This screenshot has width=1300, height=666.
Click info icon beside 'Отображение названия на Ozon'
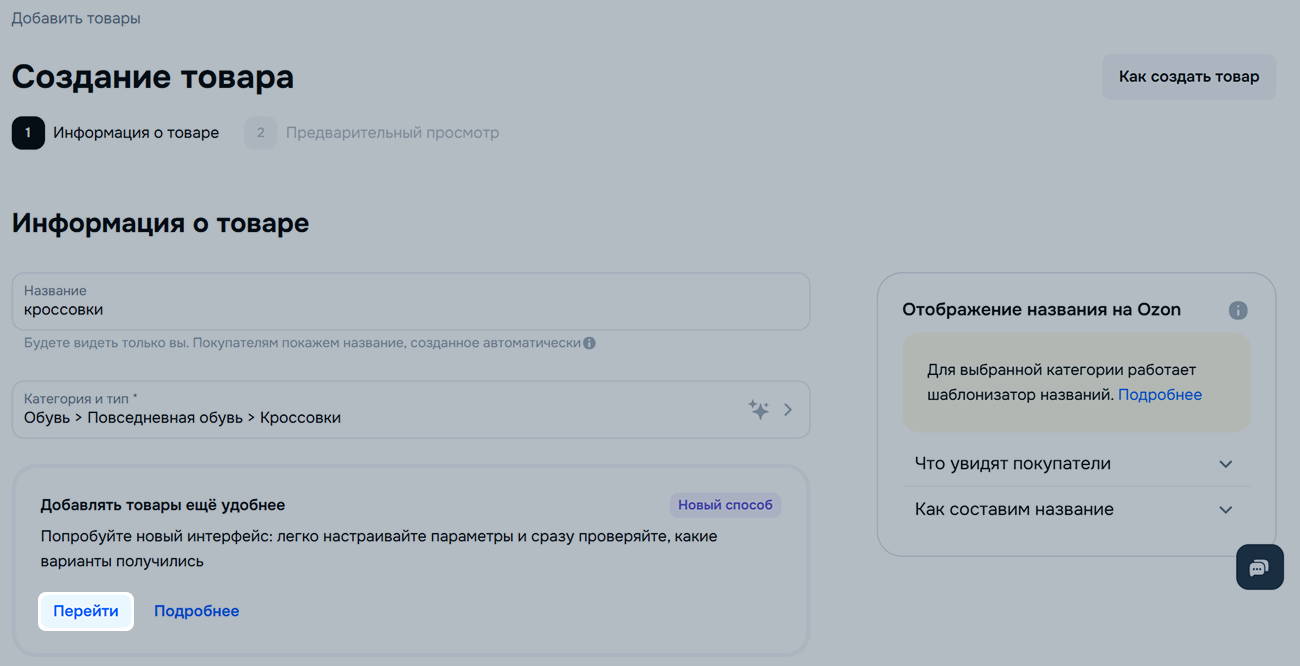[x=1238, y=310]
